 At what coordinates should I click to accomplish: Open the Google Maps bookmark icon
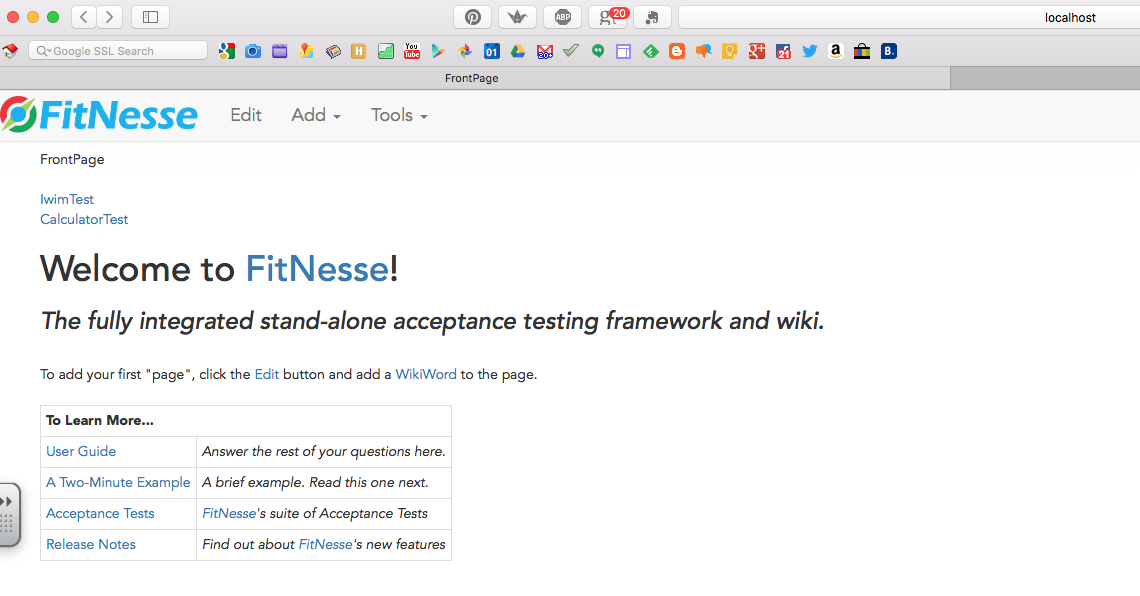tap(306, 51)
